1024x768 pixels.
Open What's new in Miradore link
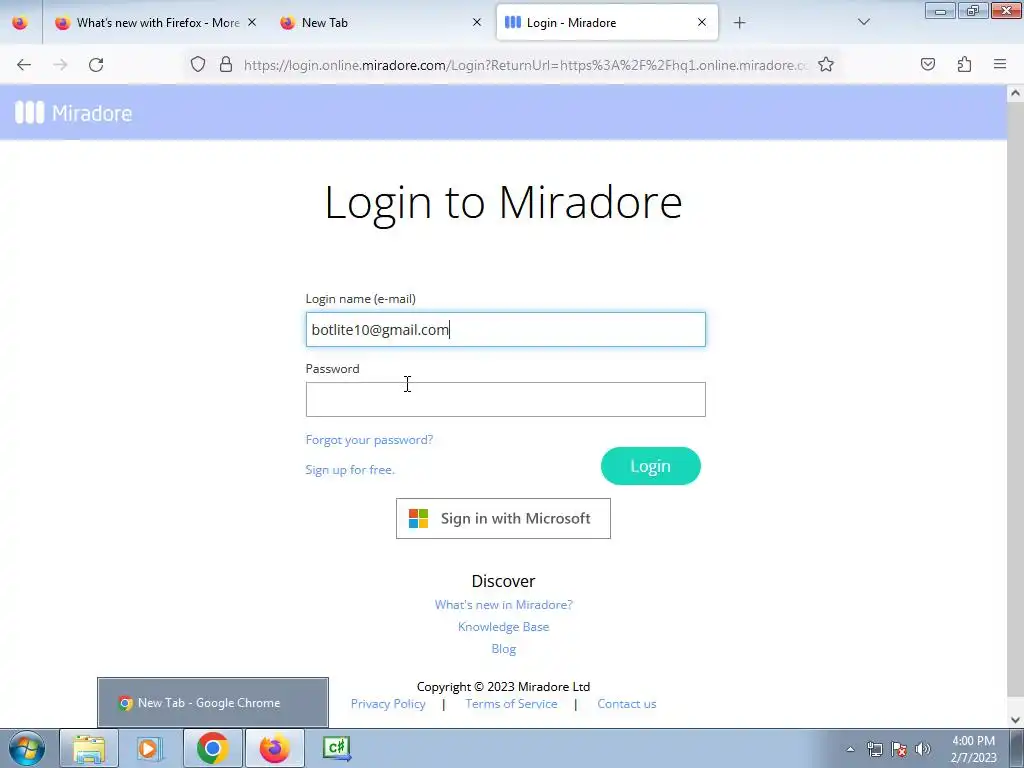pyautogui.click(x=504, y=605)
